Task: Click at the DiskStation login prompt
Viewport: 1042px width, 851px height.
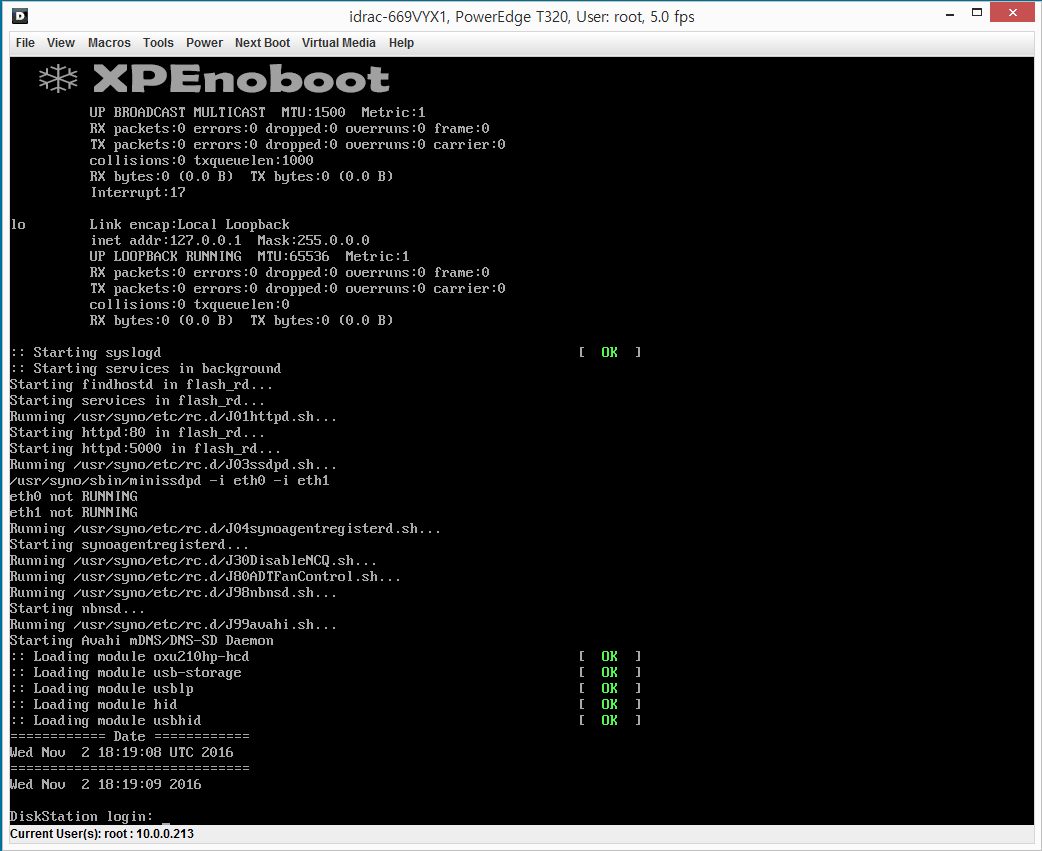Action: (x=82, y=816)
